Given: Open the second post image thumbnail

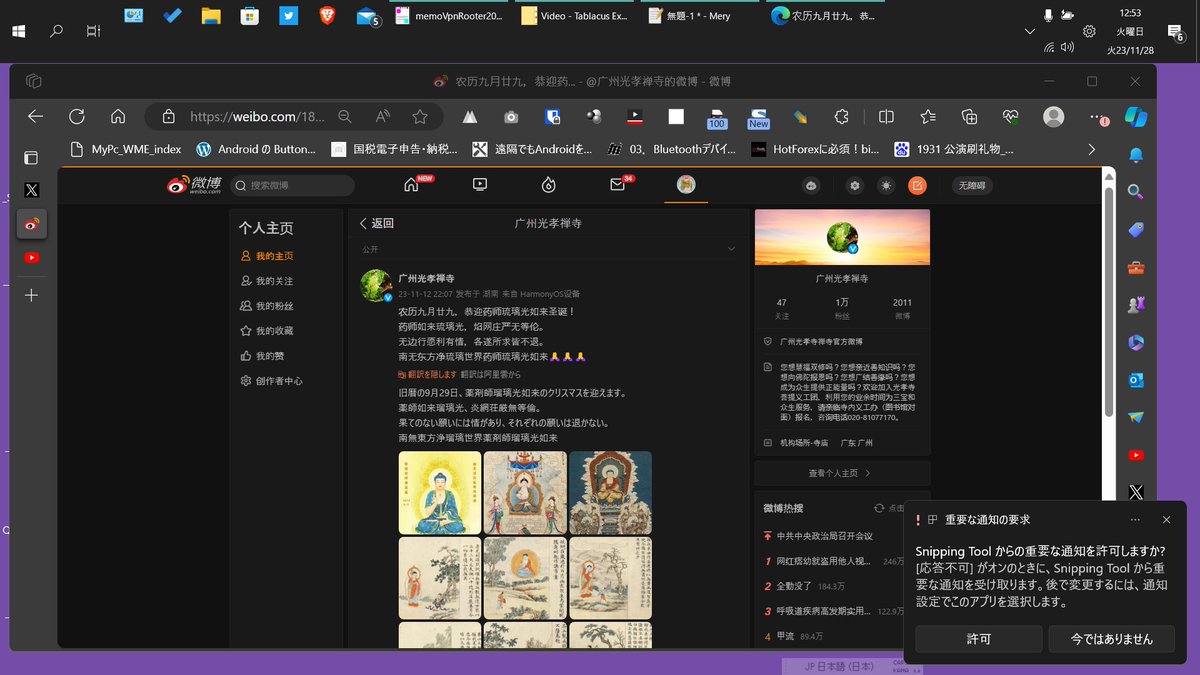Looking at the screenshot, I should (x=525, y=492).
